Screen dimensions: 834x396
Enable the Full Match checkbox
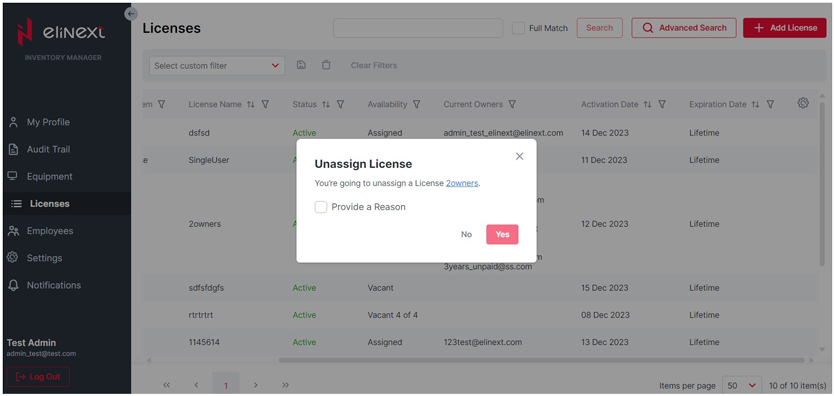[518, 28]
